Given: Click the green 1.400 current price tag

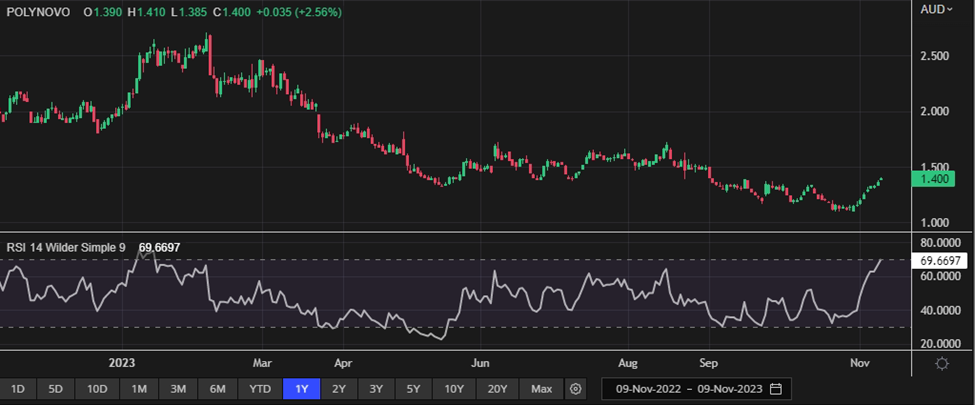Looking at the screenshot, I should pyautogui.click(x=932, y=179).
